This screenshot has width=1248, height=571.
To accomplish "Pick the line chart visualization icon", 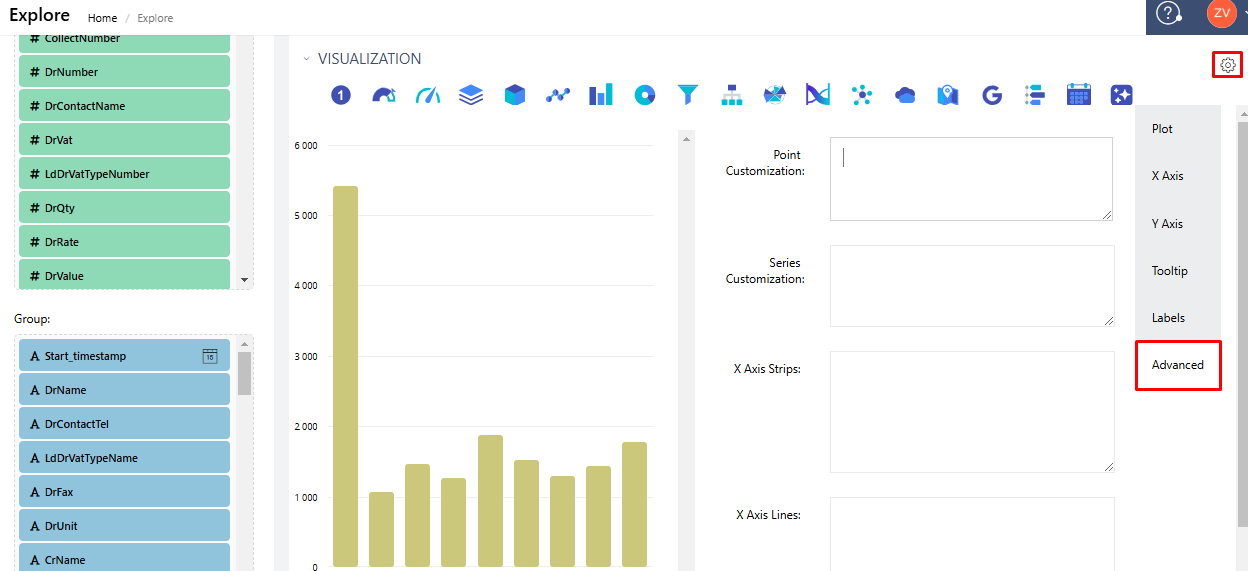I will 557,95.
